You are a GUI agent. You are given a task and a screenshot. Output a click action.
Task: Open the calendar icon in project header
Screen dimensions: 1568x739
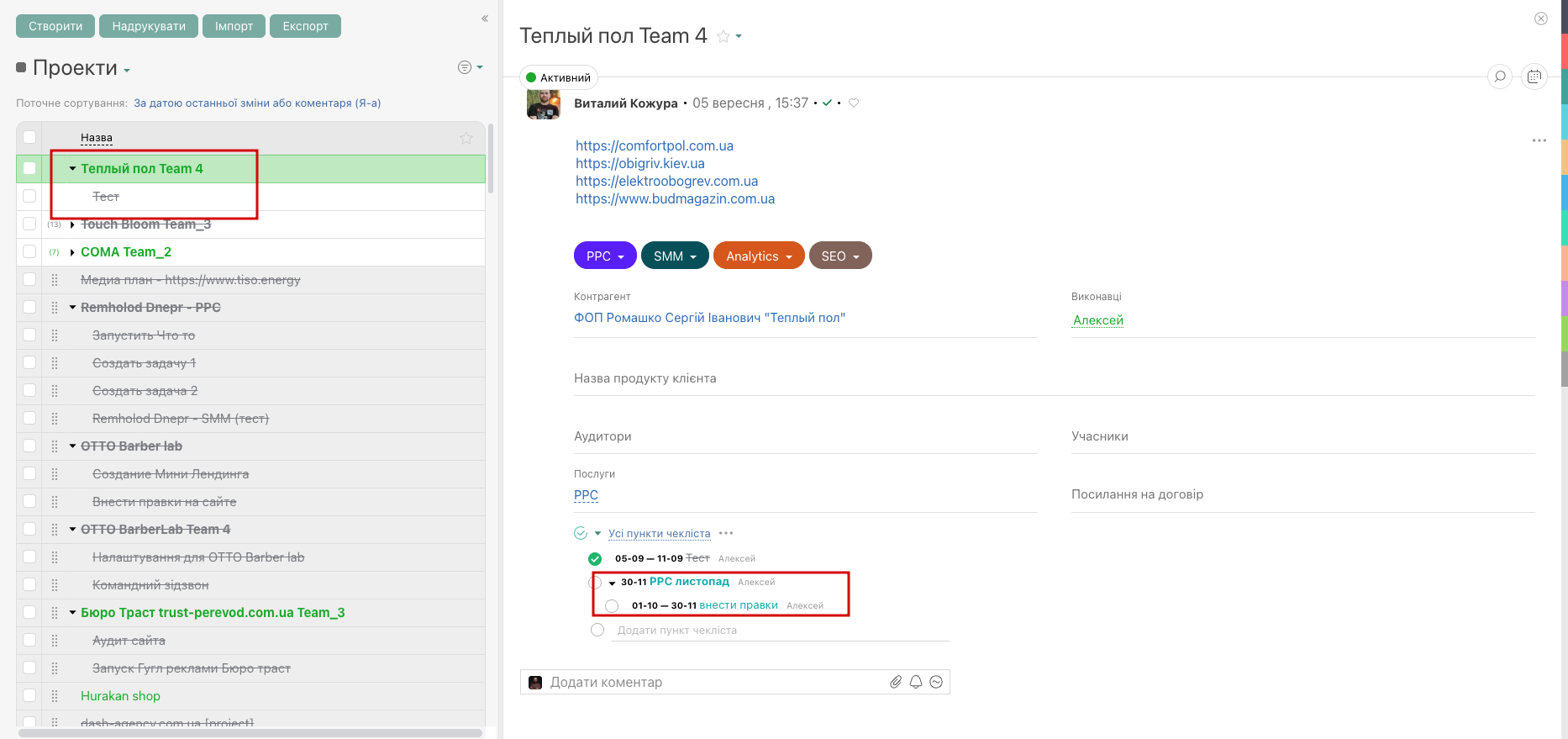(x=1534, y=77)
